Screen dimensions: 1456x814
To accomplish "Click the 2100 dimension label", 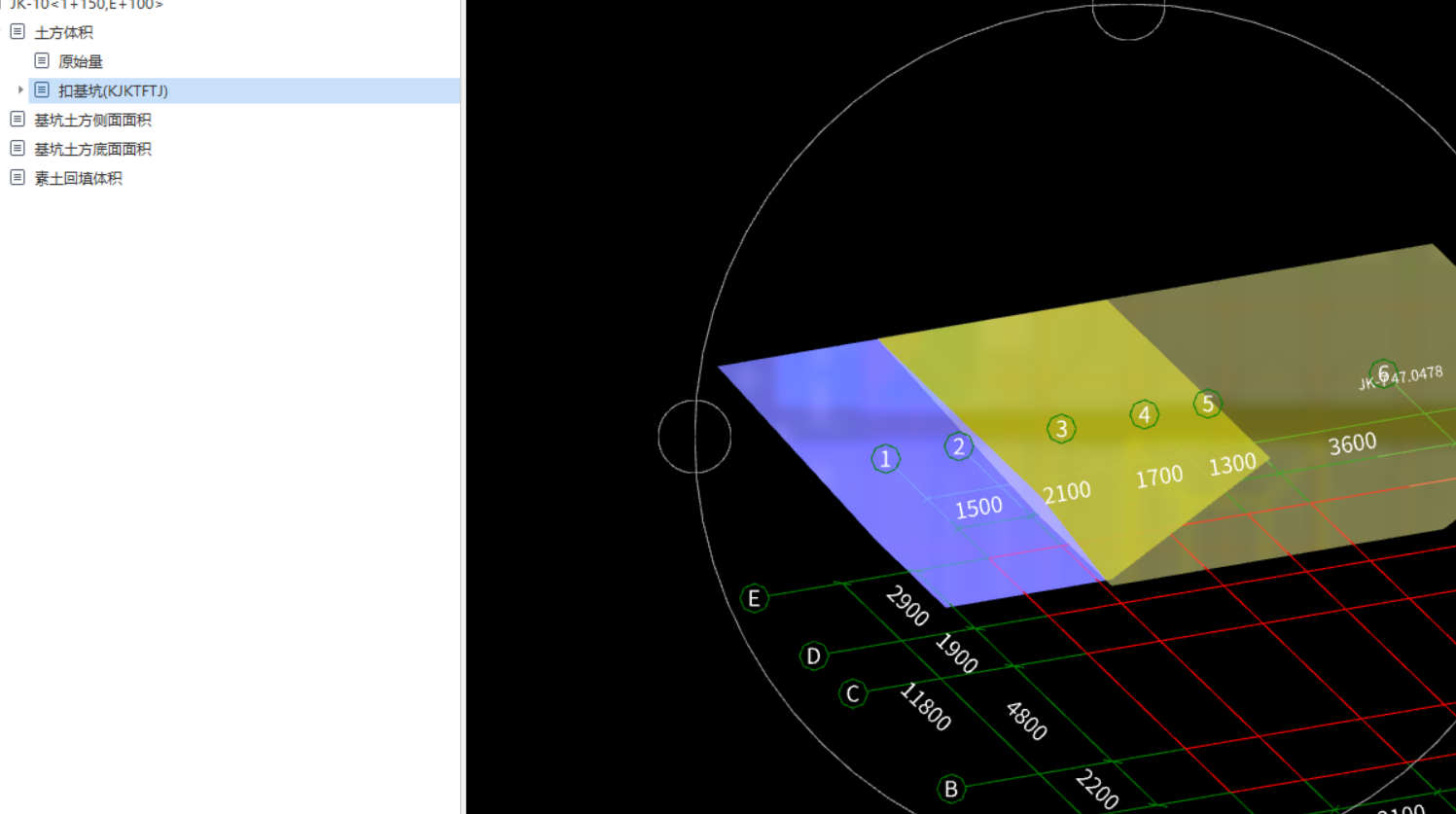I will coord(1067,493).
